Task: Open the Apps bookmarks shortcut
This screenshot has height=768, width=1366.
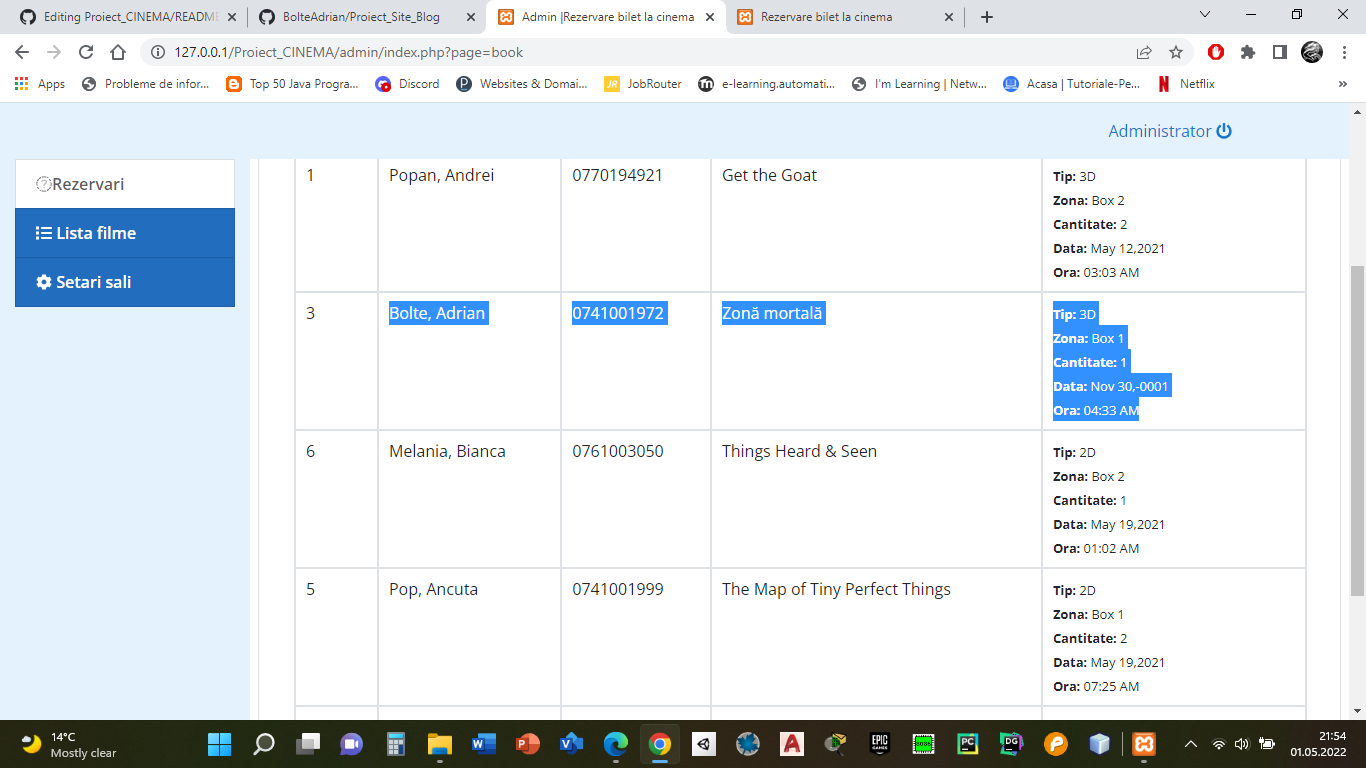Action: pyautogui.click(x=40, y=84)
